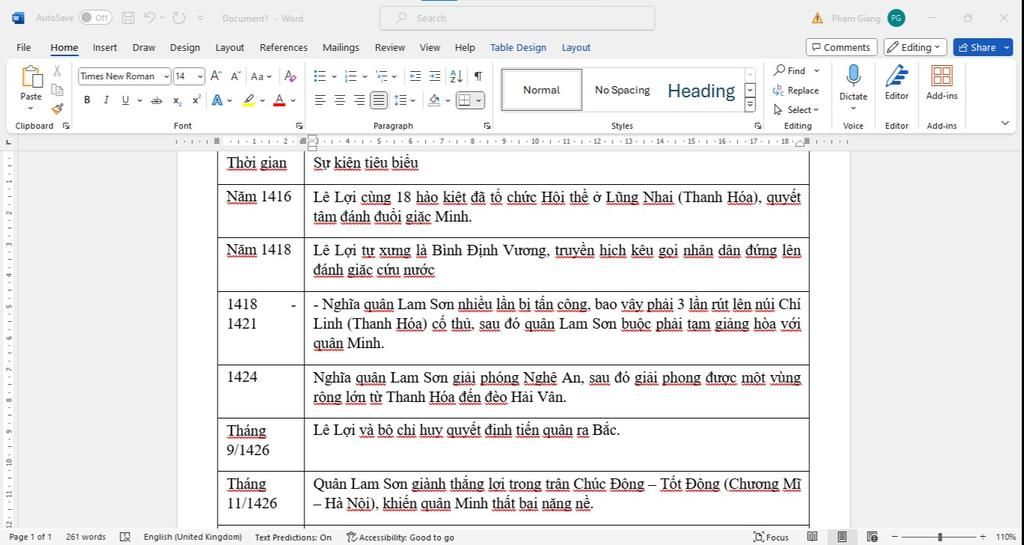This screenshot has height=545, width=1024.
Task: Click the Comments button
Action: (x=841, y=47)
